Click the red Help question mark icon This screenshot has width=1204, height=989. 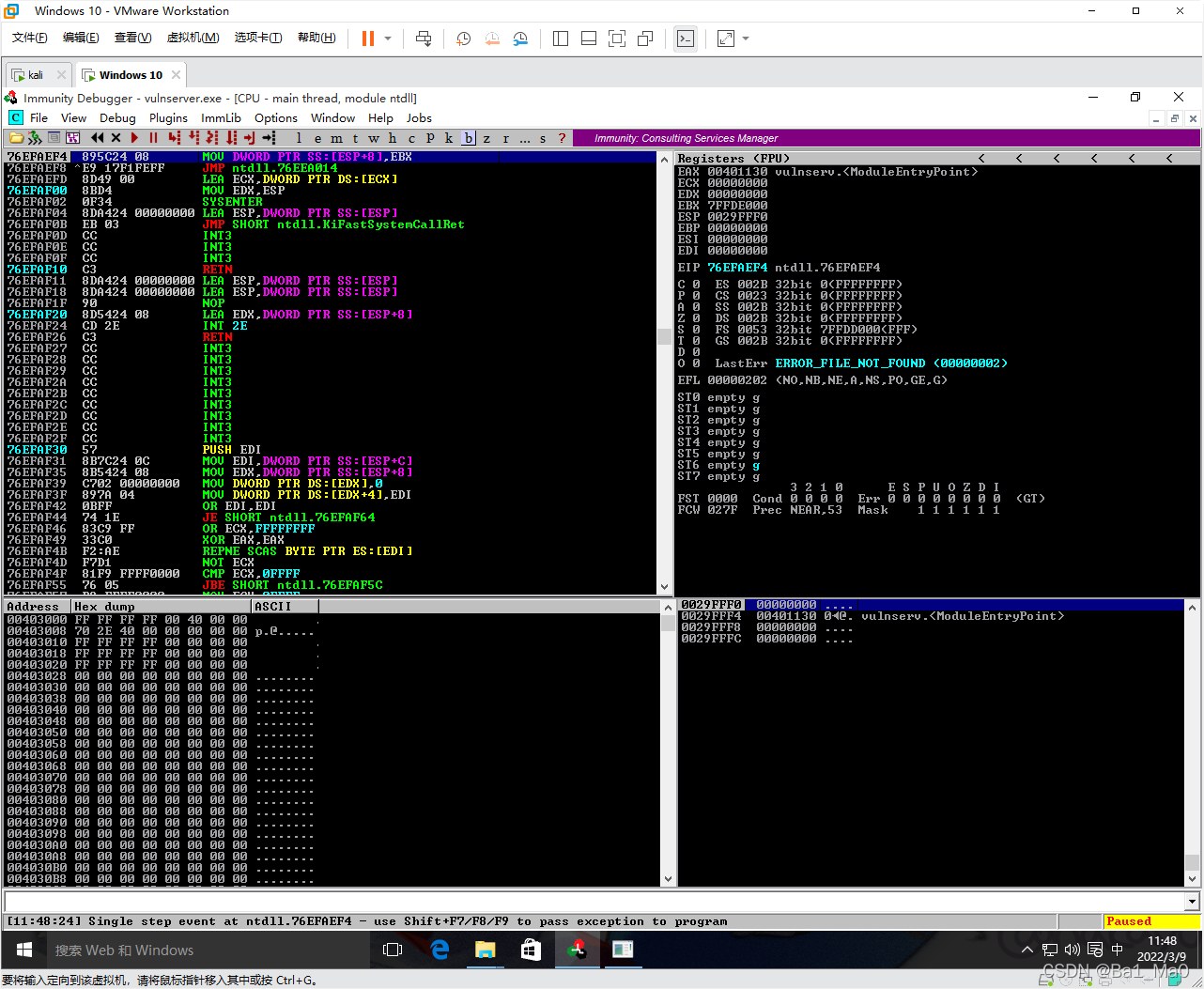pos(562,138)
